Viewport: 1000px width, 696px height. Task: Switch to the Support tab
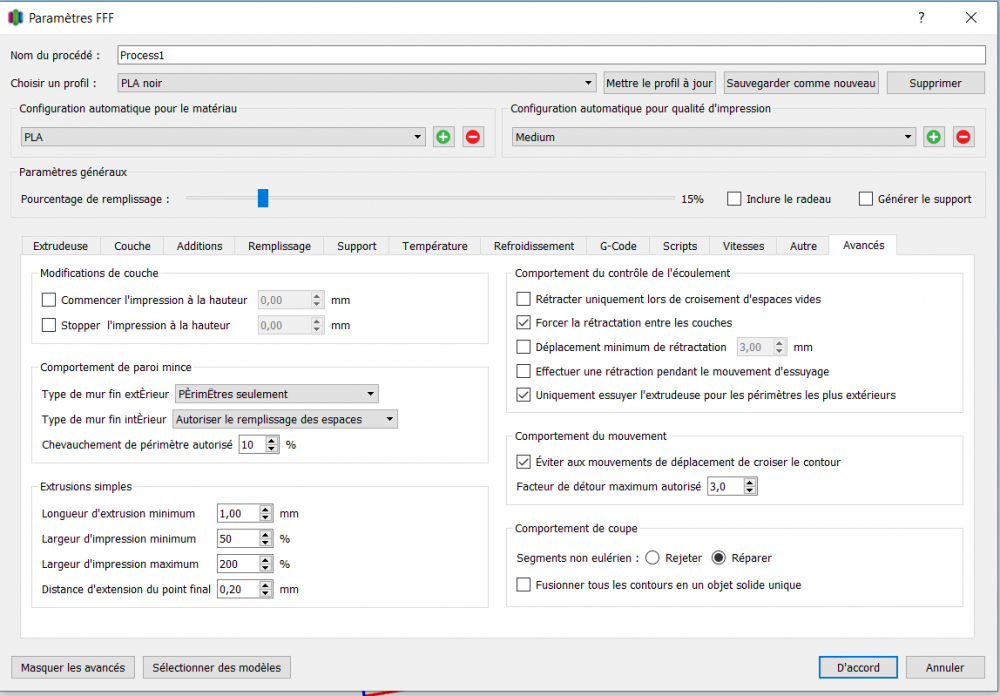point(357,246)
